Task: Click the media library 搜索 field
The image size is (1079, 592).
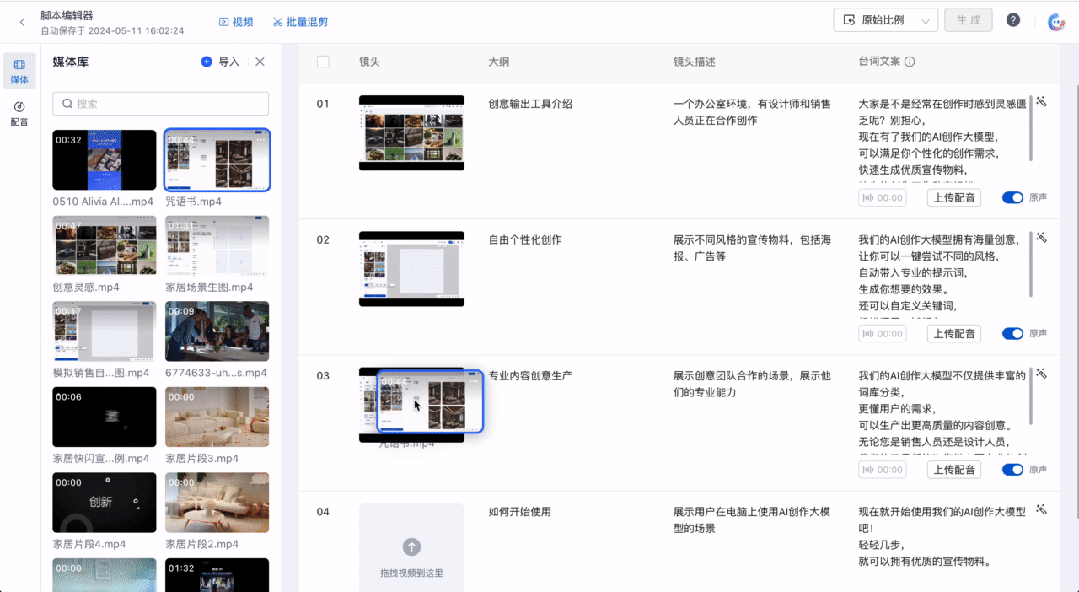Action: click(x=160, y=104)
